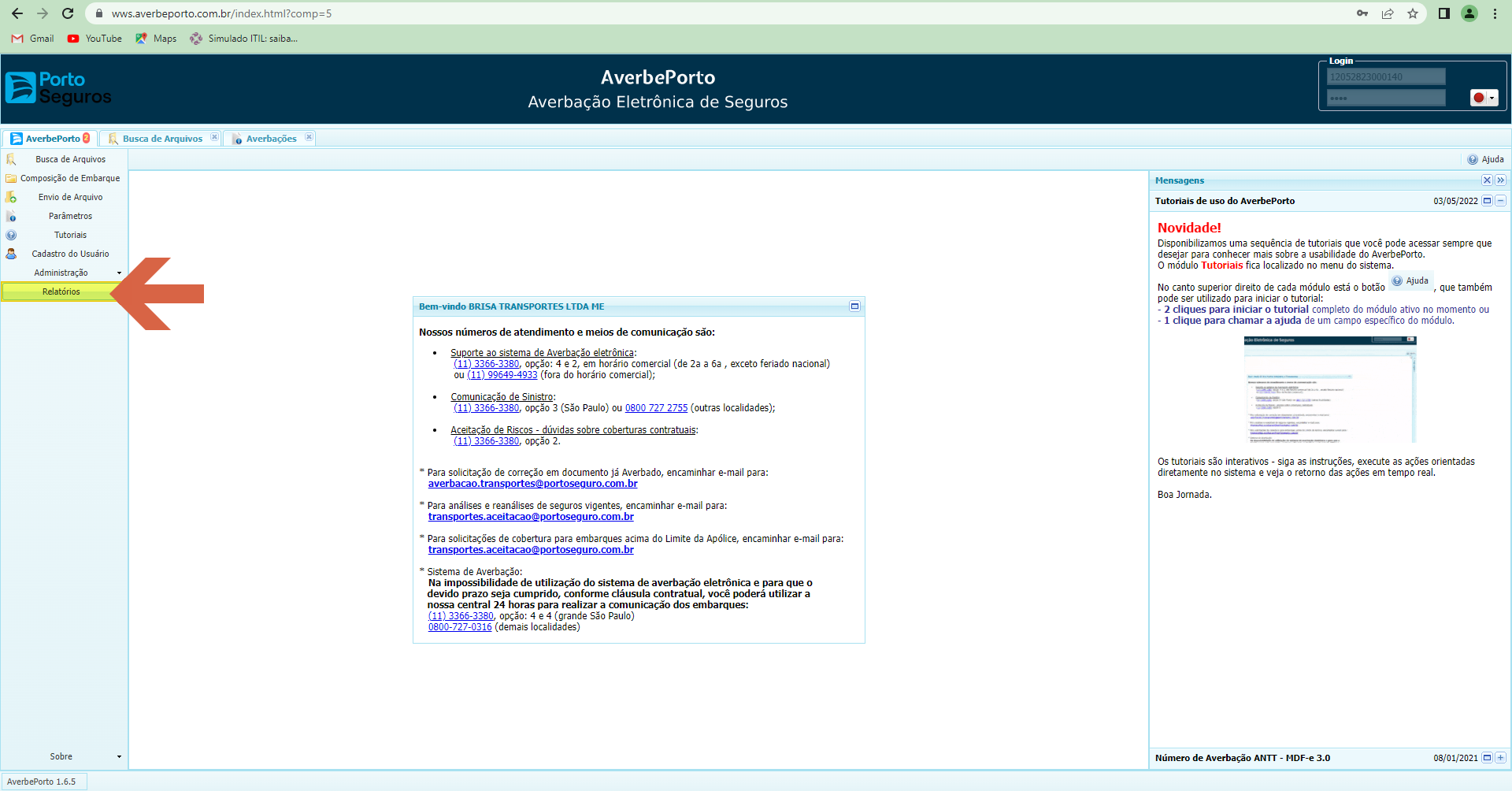Image resolution: width=1512 pixels, height=791 pixels.
Task: Click the Parâmetros document info icon
Action: tap(11, 216)
